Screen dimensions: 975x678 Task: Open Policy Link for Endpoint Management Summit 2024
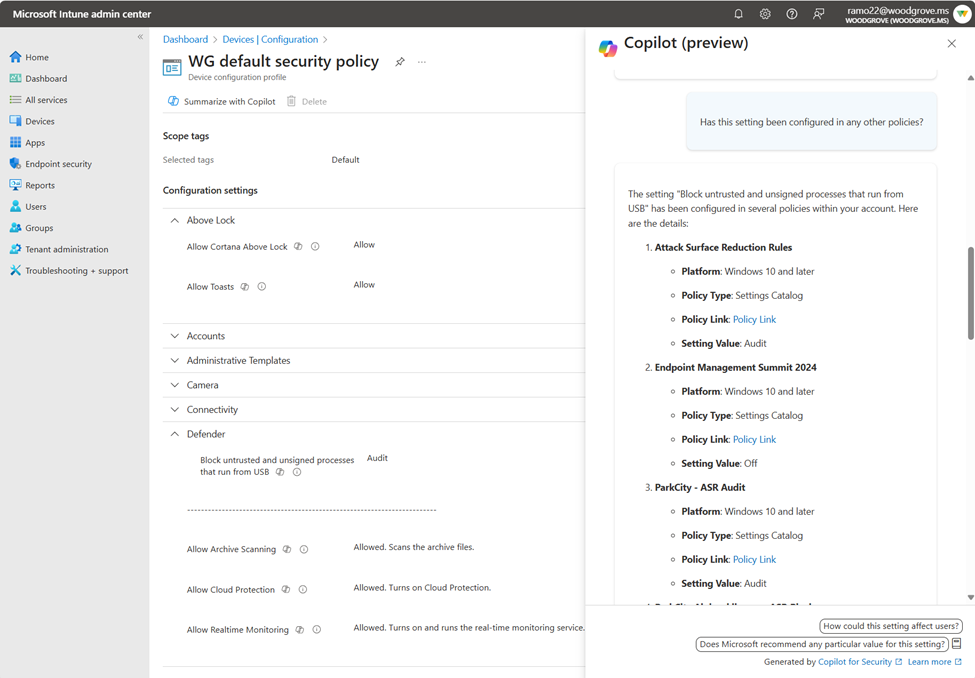(x=754, y=440)
